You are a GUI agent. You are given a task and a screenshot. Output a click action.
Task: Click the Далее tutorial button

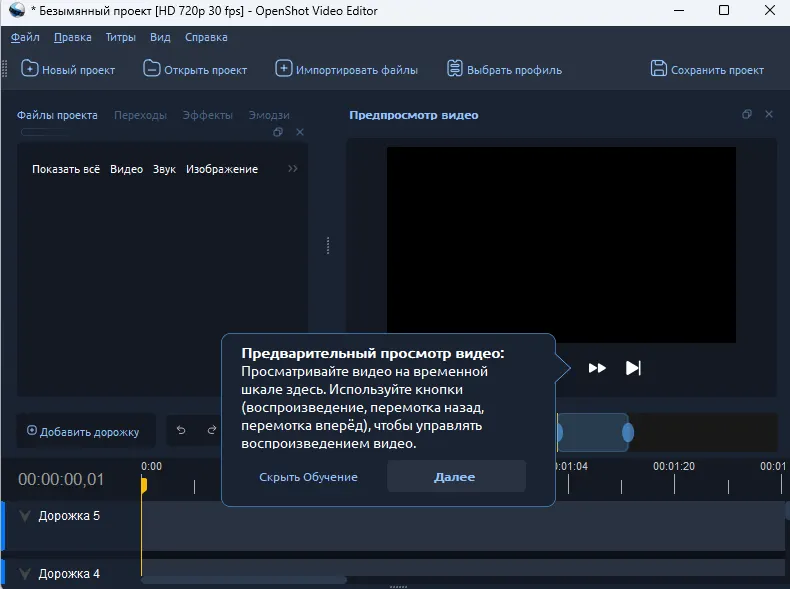coord(455,477)
